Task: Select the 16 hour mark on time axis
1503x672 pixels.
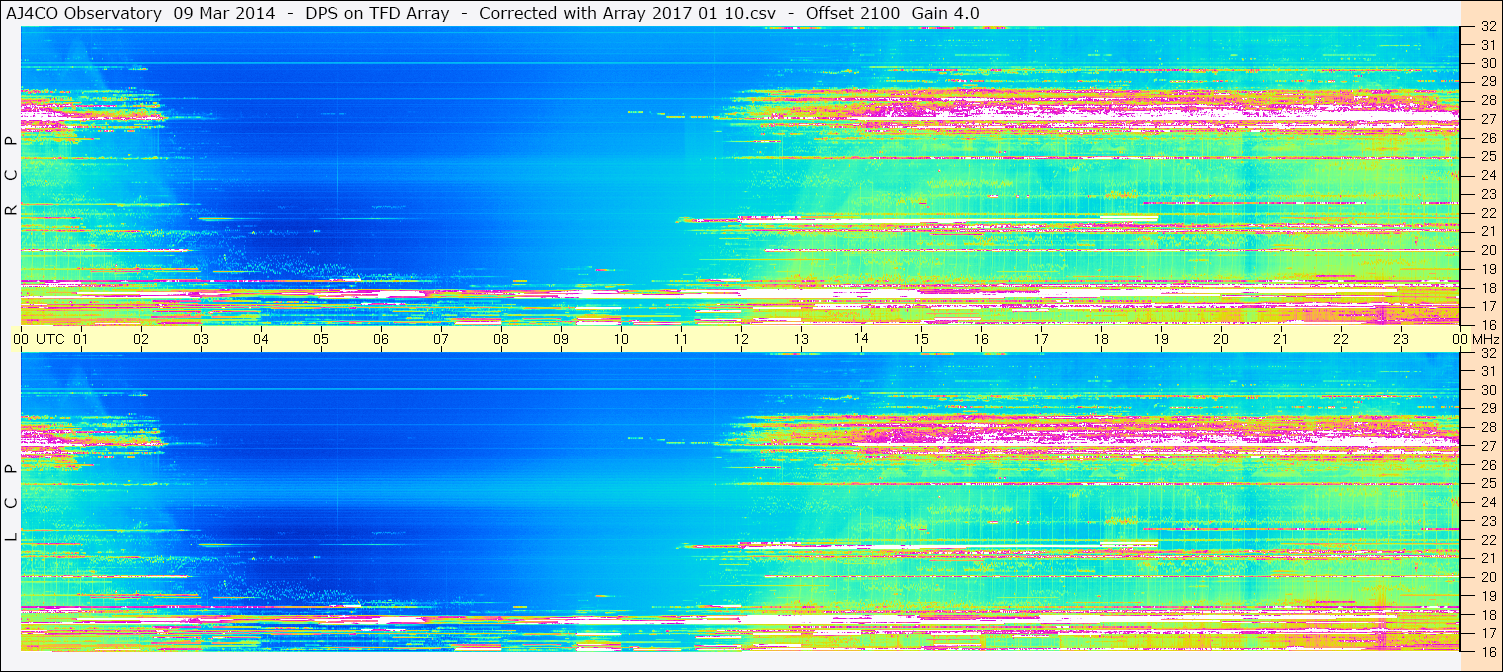Action: pyautogui.click(x=981, y=339)
